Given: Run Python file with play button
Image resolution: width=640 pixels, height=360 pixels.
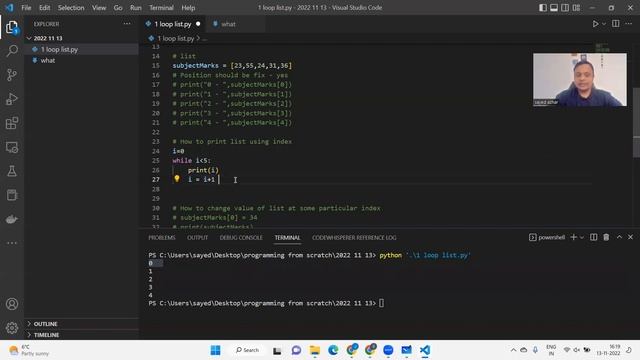Looking at the screenshot, I should (x=595, y=24).
